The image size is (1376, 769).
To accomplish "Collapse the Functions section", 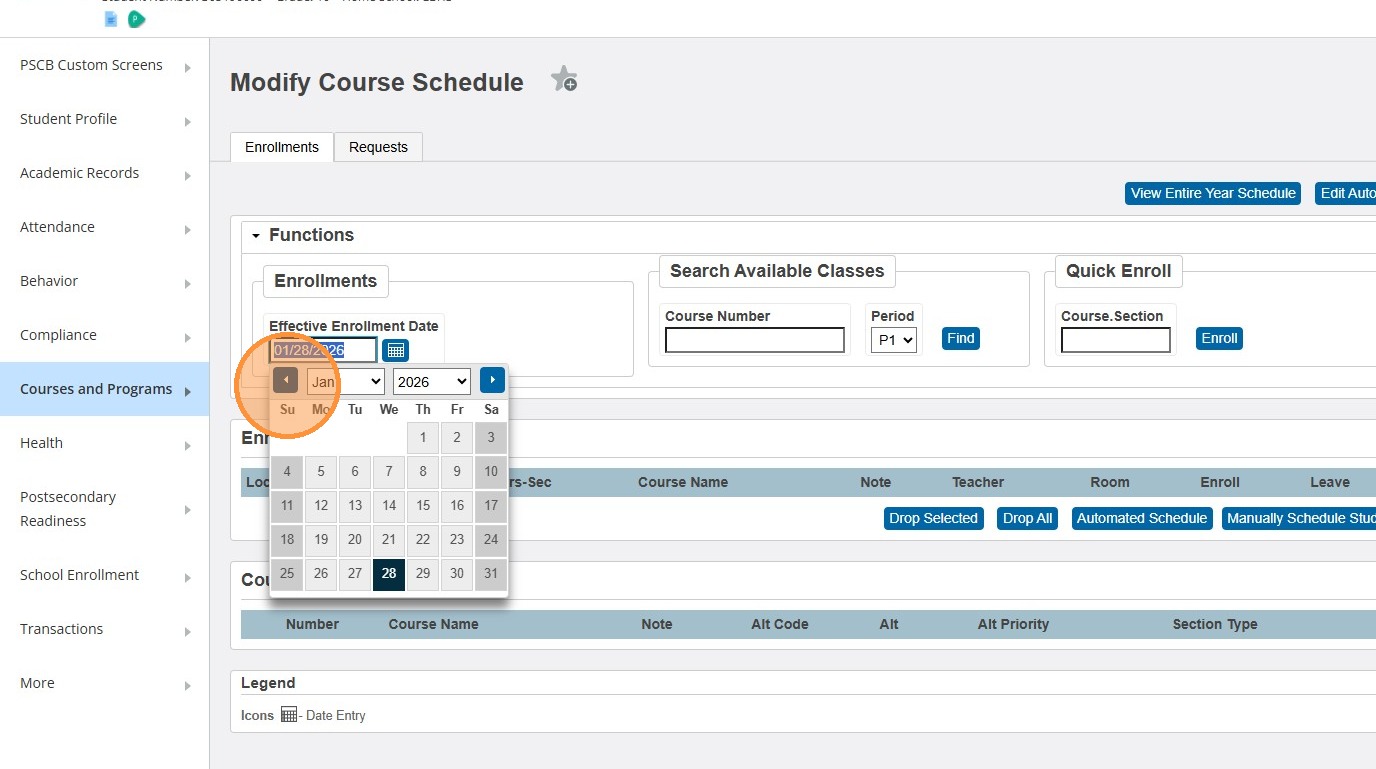I will coord(256,236).
